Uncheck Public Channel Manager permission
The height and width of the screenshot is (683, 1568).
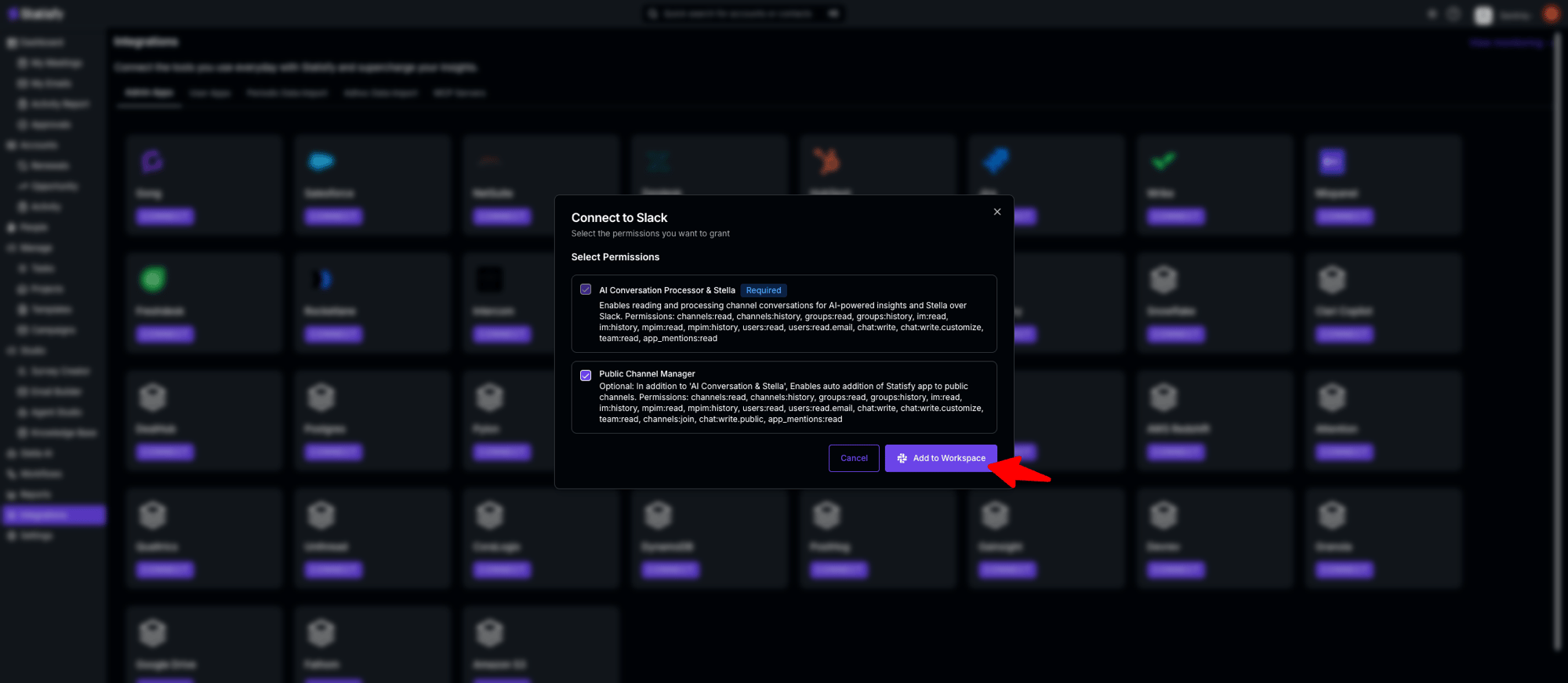point(586,375)
